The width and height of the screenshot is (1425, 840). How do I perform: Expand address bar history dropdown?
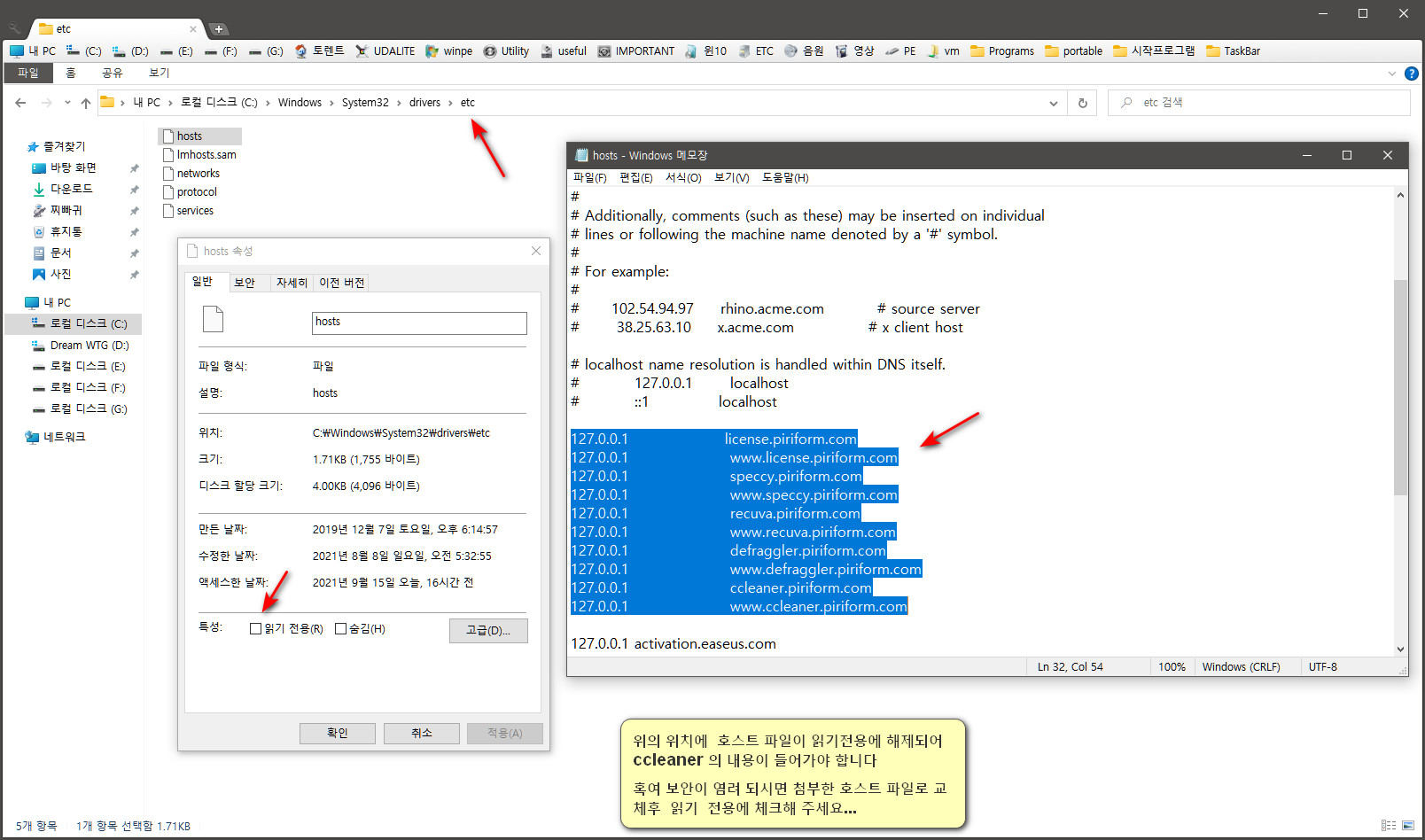1054,103
